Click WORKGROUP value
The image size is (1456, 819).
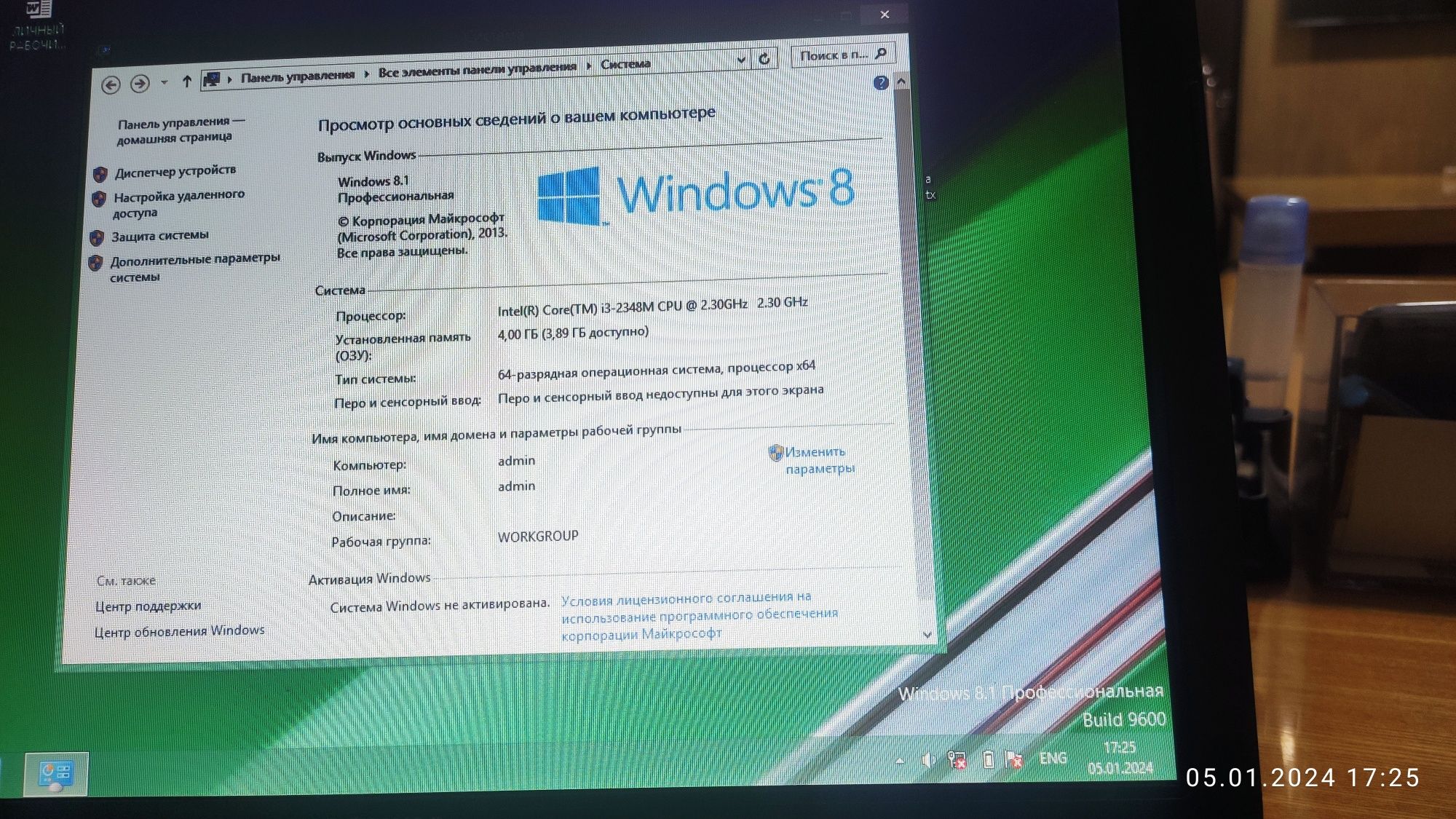538,536
